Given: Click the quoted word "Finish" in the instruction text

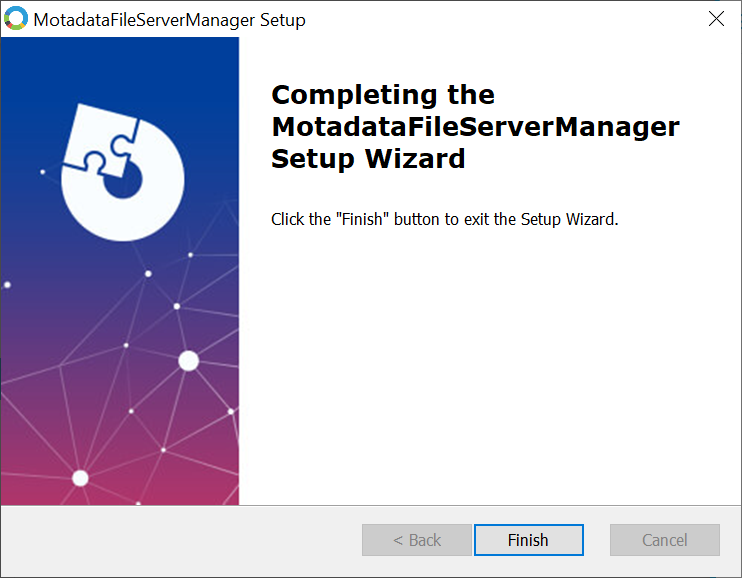Looking at the screenshot, I should (x=364, y=219).
